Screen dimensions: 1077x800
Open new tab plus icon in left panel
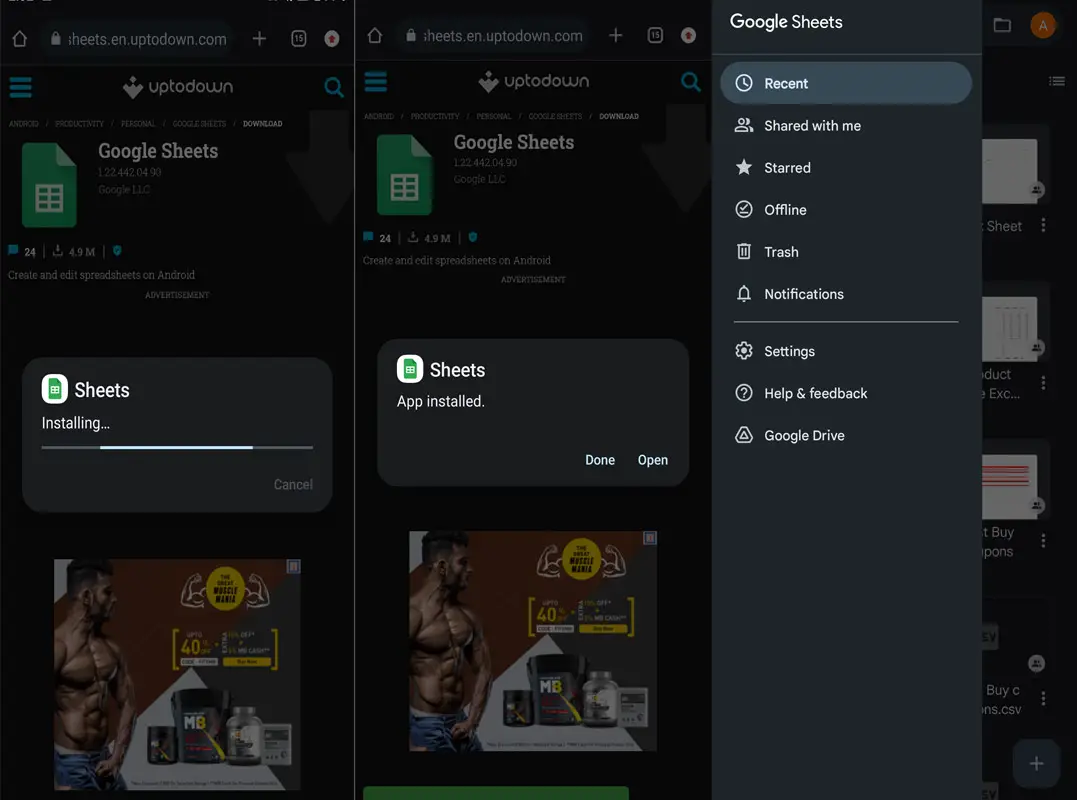[x=259, y=38]
